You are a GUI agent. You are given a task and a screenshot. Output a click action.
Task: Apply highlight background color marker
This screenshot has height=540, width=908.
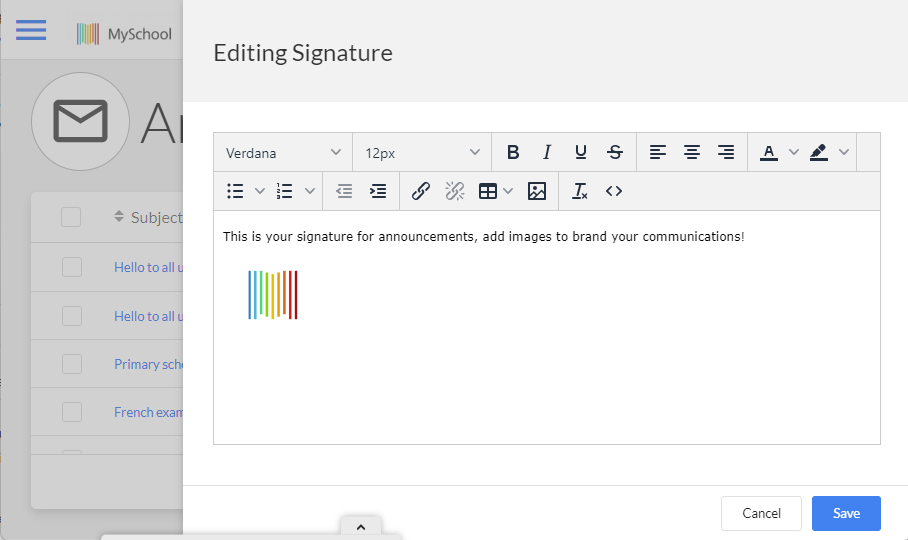pyautogui.click(x=818, y=152)
